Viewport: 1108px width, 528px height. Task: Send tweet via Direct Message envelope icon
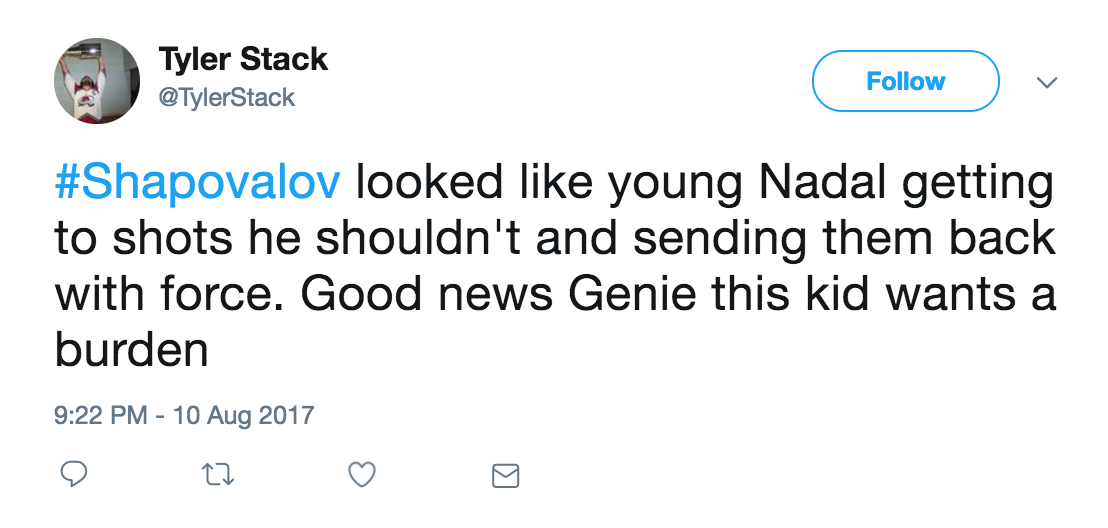click(506, 476)
